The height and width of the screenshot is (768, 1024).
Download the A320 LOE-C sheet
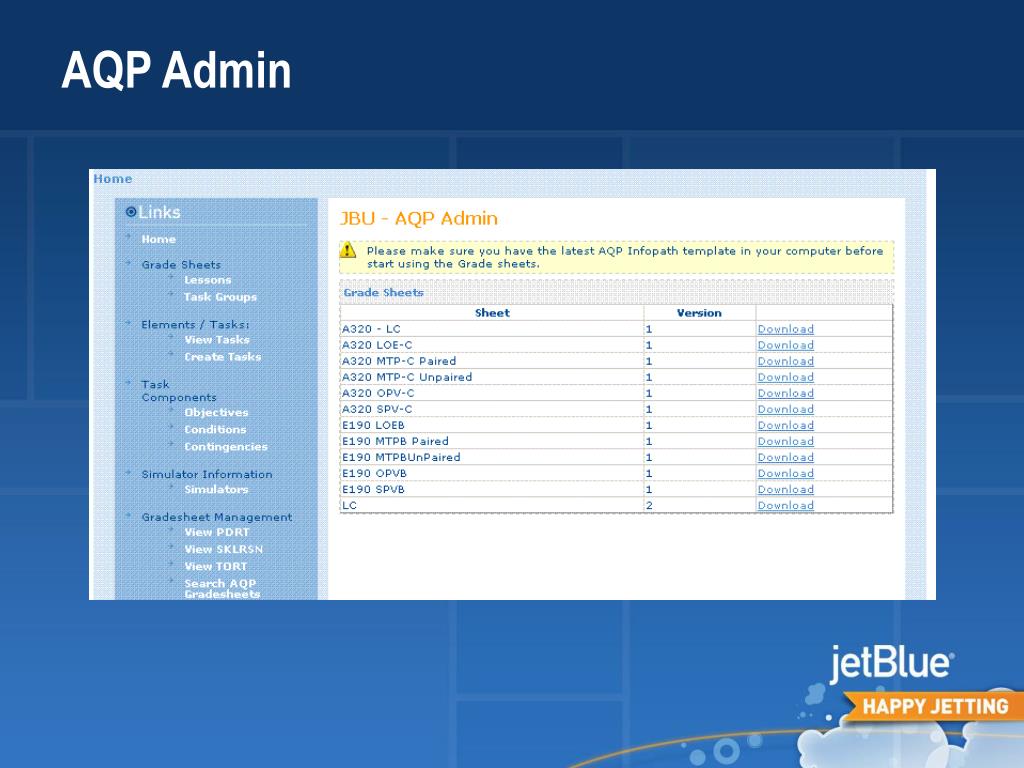pos(786,345)
